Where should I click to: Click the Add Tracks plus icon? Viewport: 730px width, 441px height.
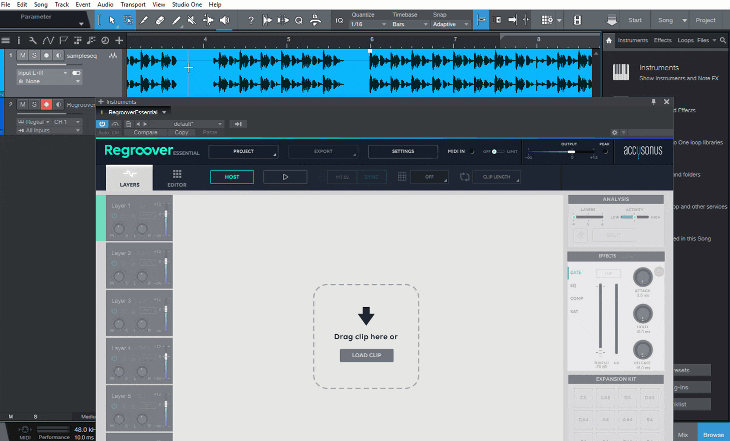pos(119,41)
